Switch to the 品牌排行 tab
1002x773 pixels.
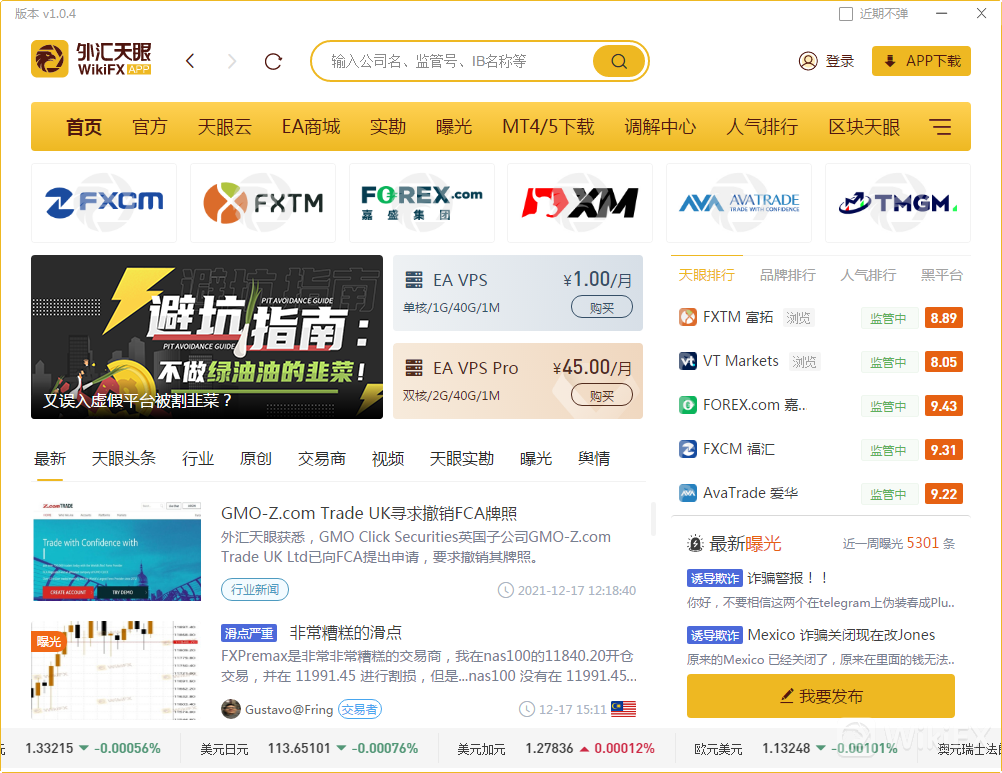tap(788, 275)
